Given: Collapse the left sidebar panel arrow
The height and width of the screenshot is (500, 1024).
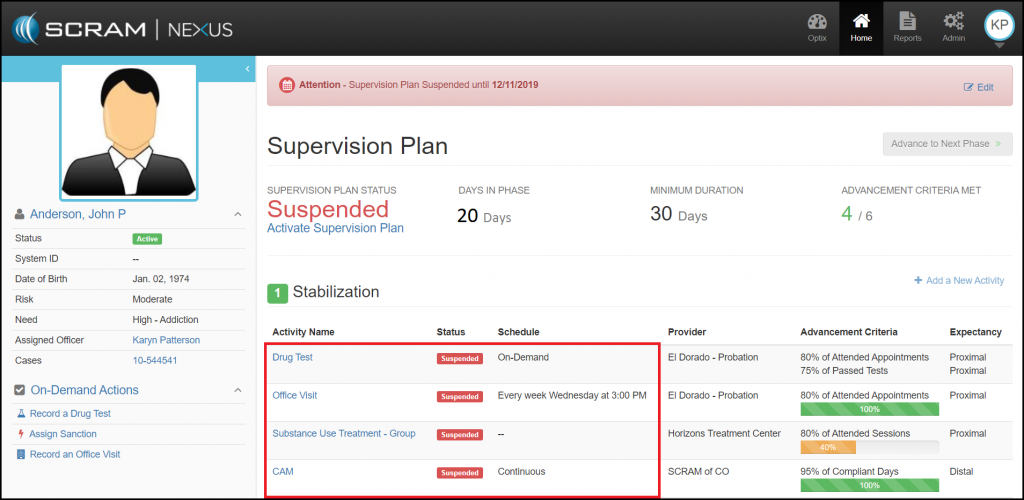Looking at the screenshot, I should point(247,68).
